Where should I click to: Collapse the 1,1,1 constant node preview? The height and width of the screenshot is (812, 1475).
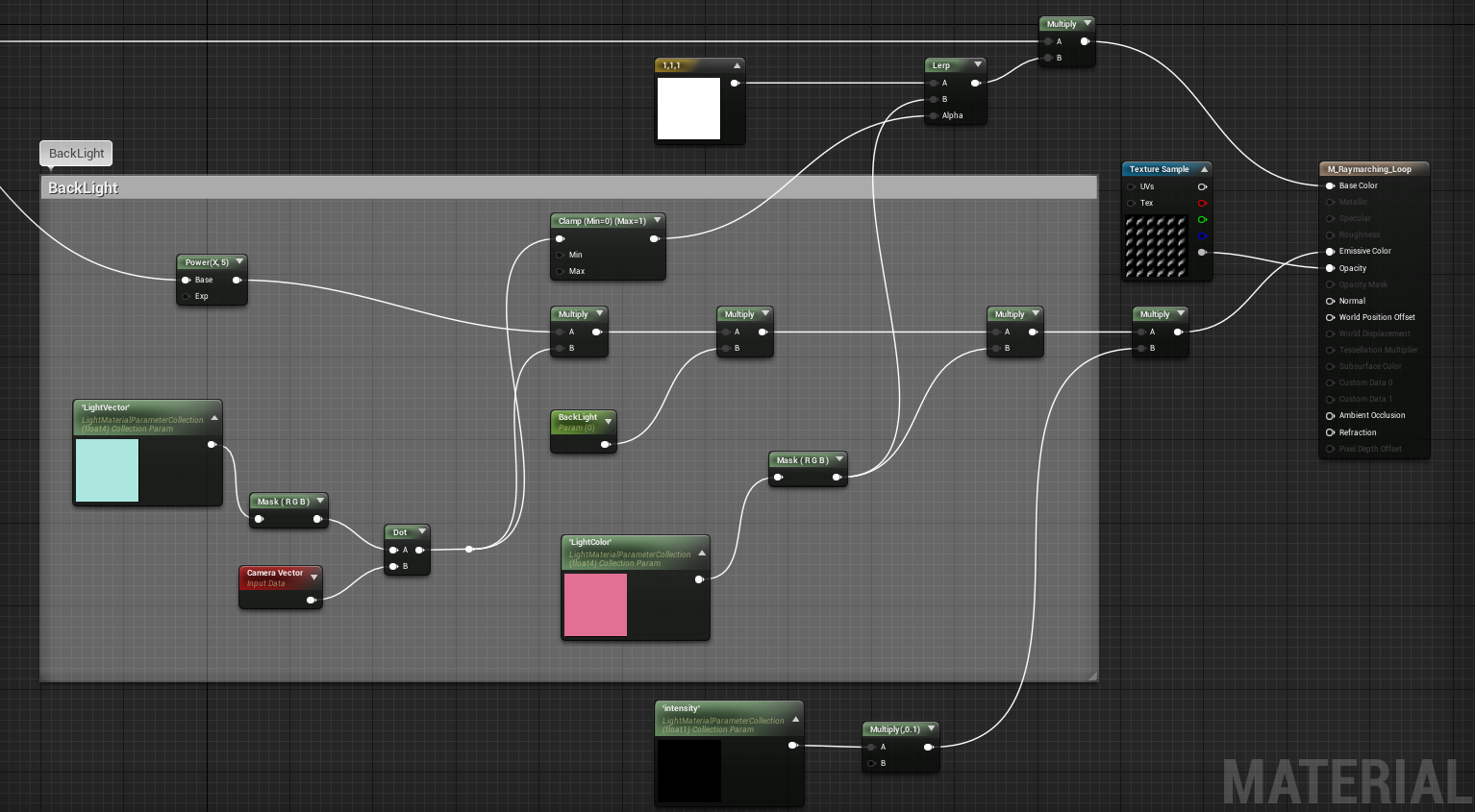tap(737, 65)
